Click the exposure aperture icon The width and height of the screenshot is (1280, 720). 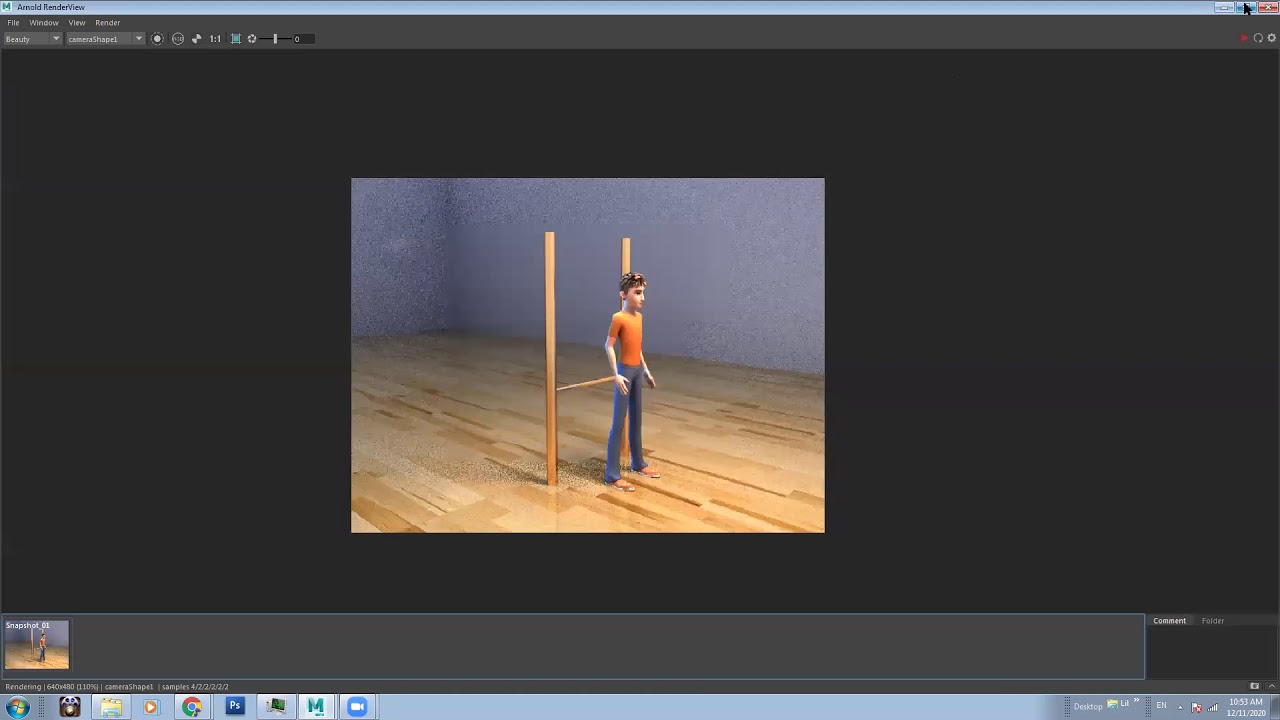252,39
